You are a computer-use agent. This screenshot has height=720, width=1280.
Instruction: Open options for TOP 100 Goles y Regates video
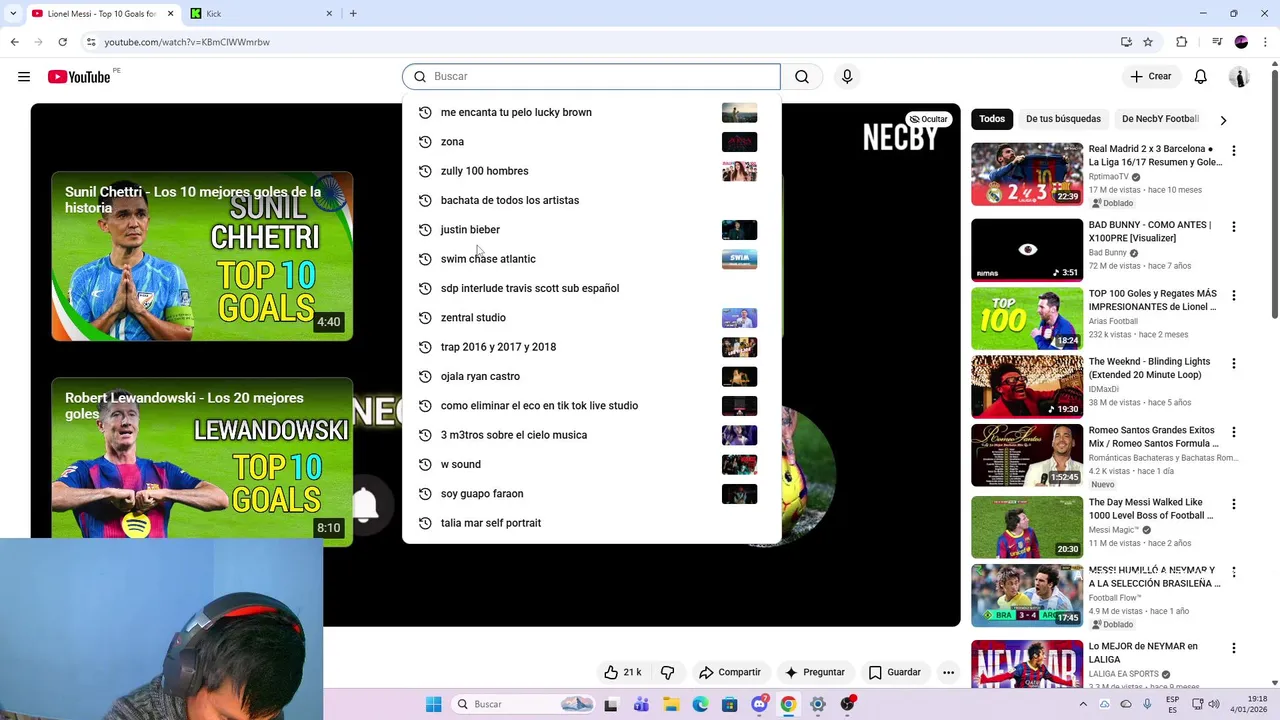pos(1233,296)
